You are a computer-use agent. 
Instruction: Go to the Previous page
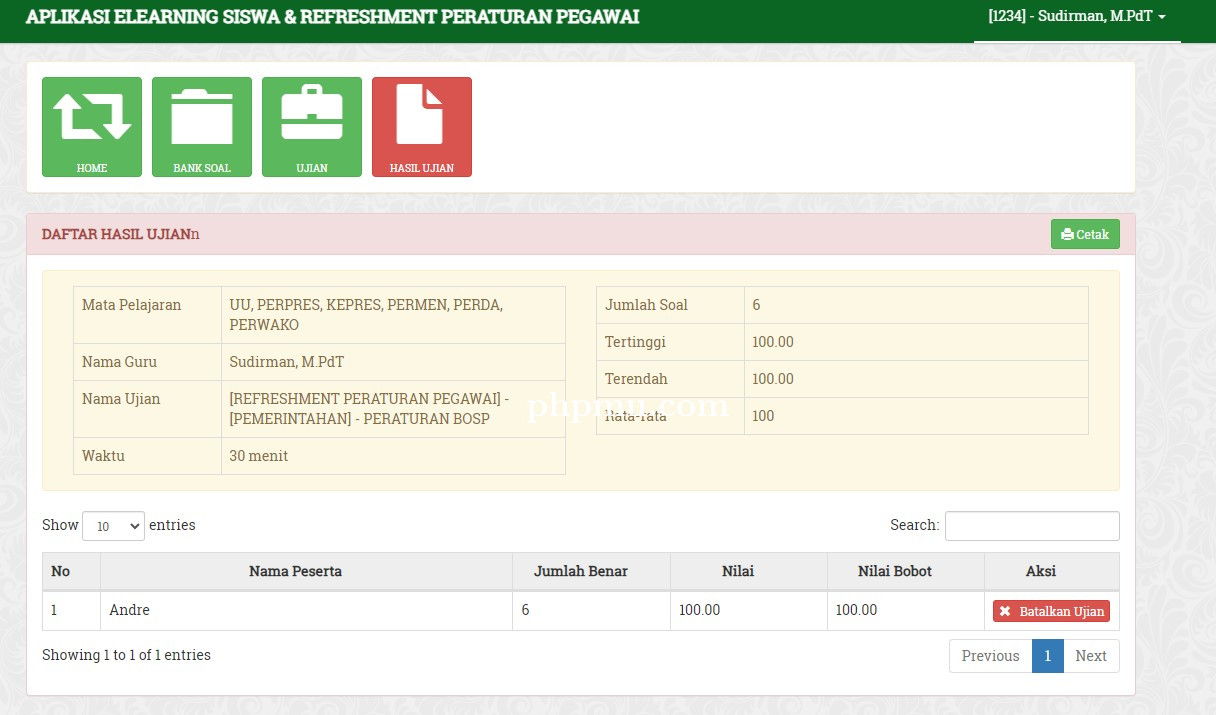[x=990, y=656]
